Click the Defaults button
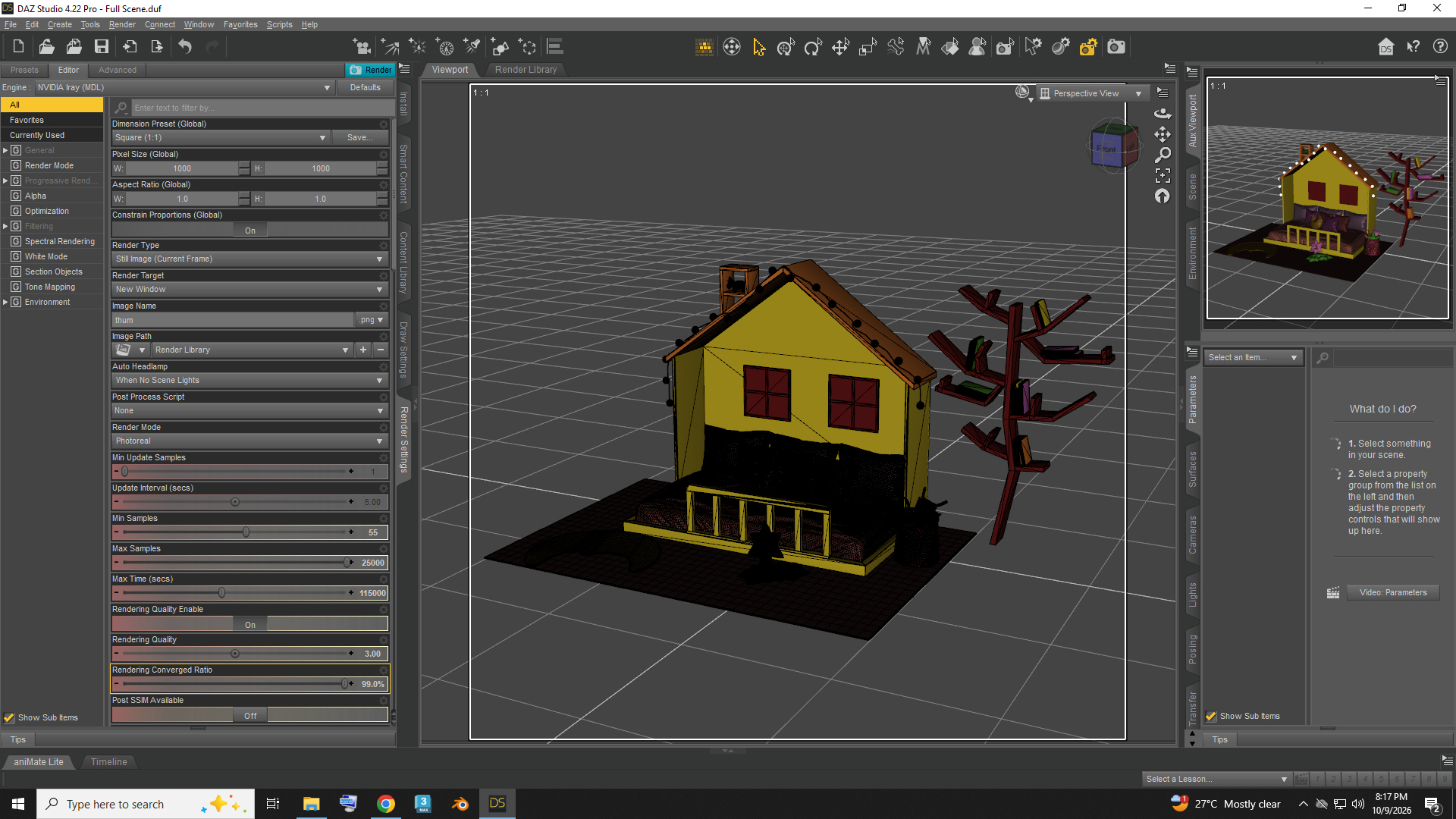 click(x=366, y=88)
